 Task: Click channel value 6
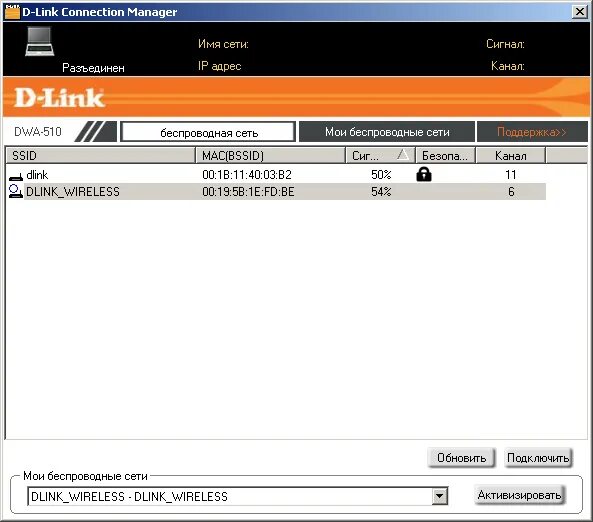511,192
